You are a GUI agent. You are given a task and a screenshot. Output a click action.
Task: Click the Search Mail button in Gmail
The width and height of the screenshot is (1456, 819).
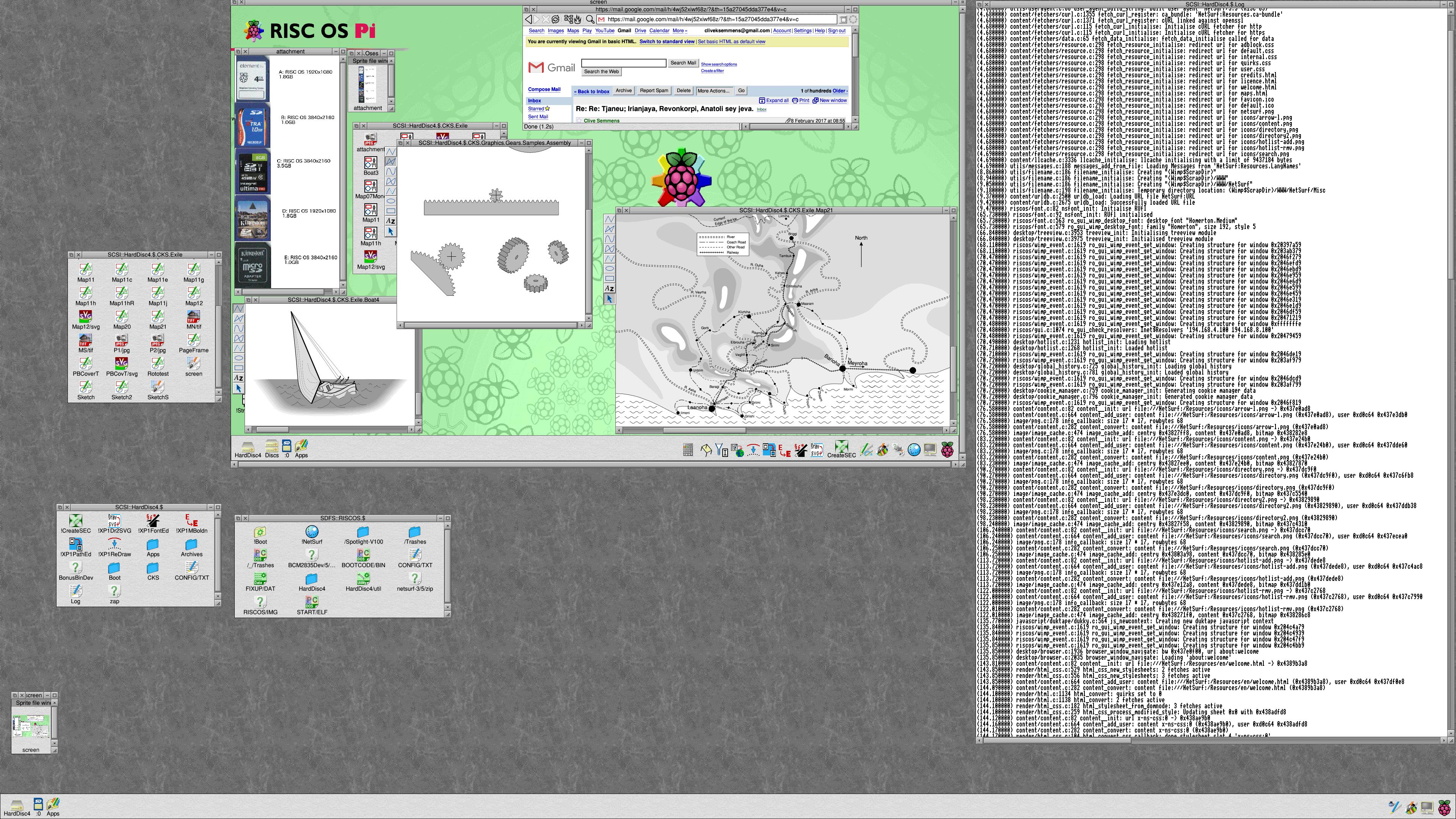(x=683, y=63)
